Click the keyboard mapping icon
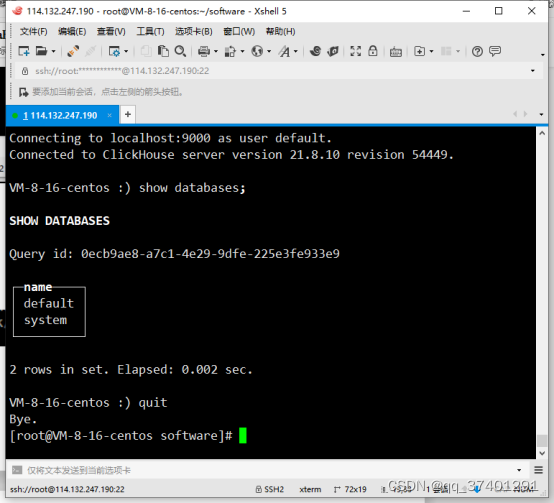The image size is (554, 503). click(x=396, y=52)
